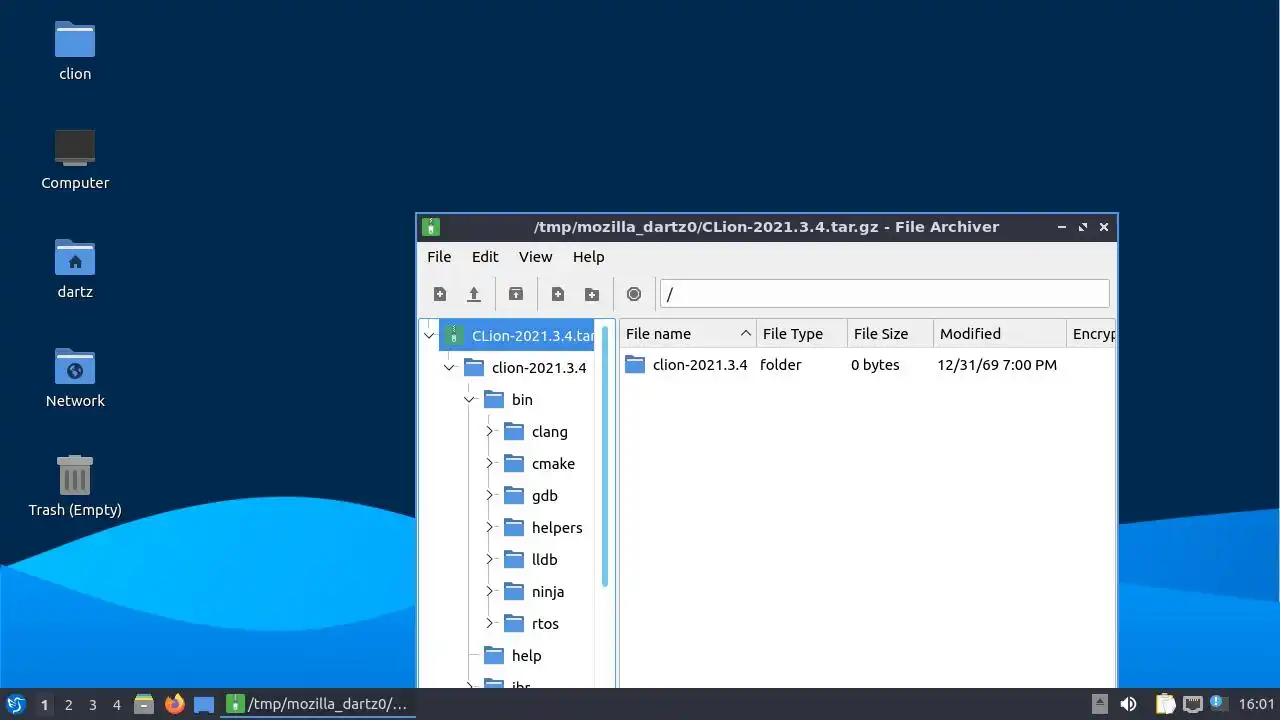Image resolution: width=1280 pixels, height=720 pixels.
Task: Expand the clang folder node
Action: (x=489, y=432)
